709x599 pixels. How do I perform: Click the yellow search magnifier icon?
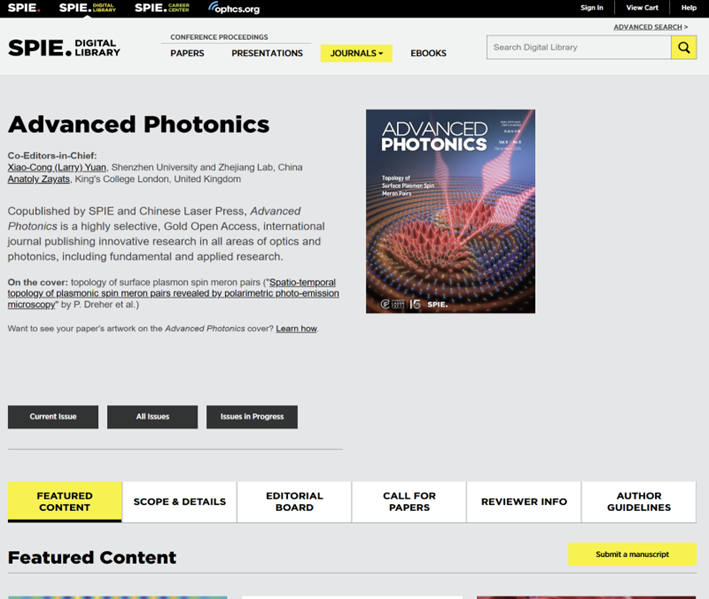(x=684, y=47)
